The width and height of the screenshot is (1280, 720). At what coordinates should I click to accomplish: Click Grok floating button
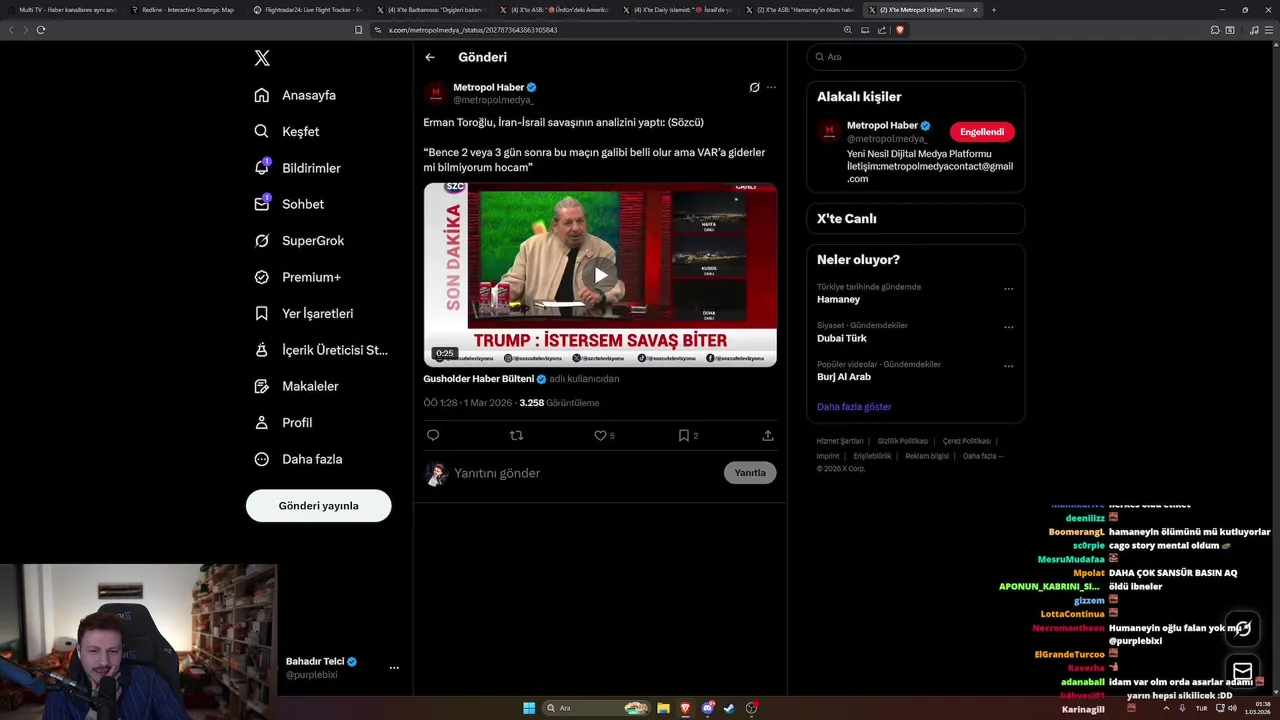coord(1242,628)
